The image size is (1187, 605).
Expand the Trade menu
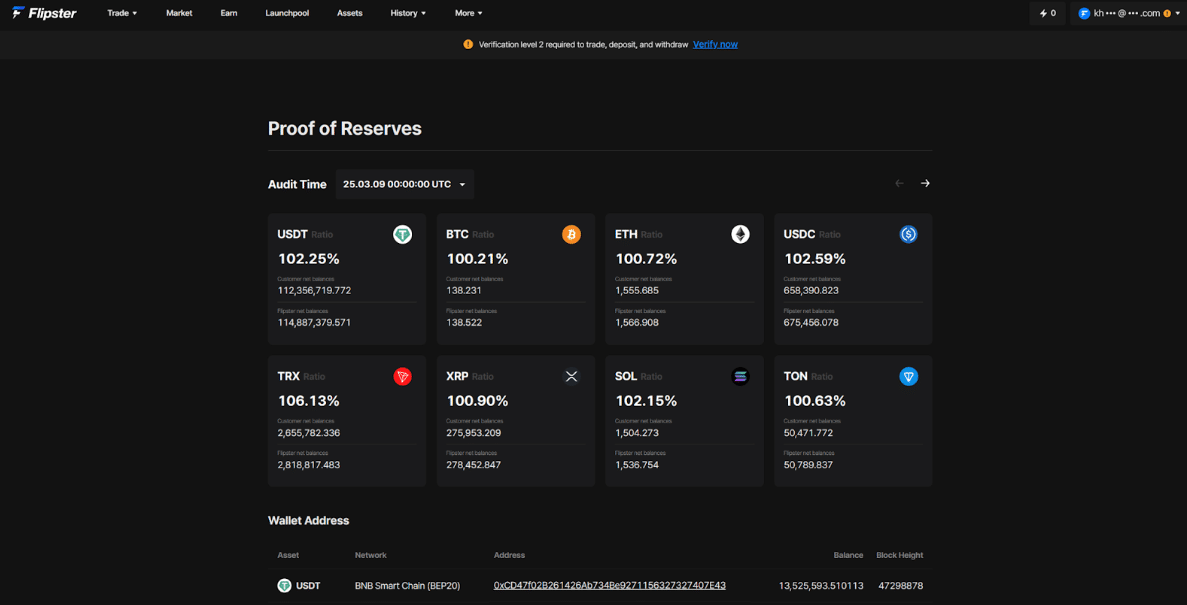tap(122, 13)
